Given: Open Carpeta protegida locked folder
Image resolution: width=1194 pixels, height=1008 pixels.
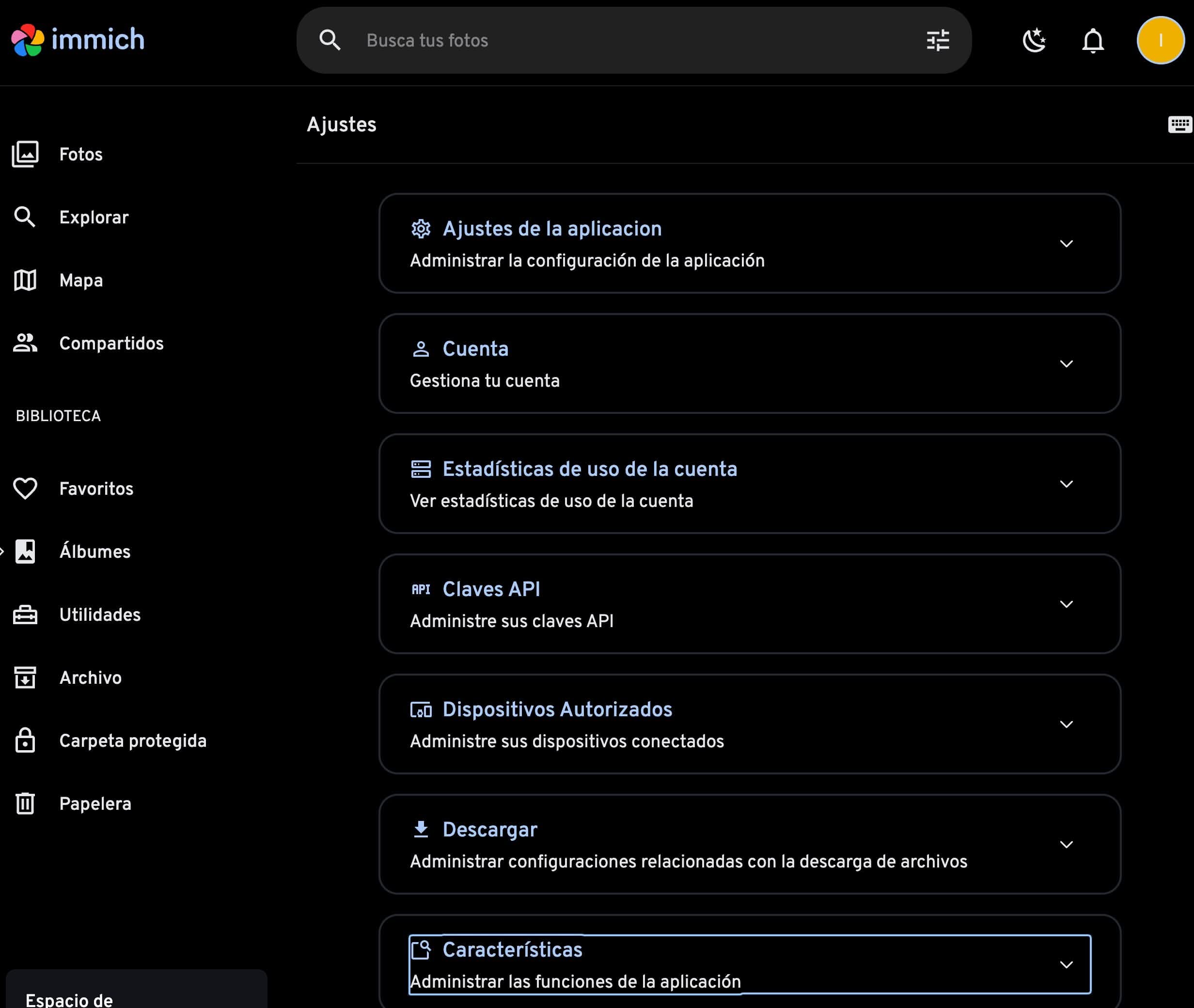Looking at the screenshot, I should 133,740.
